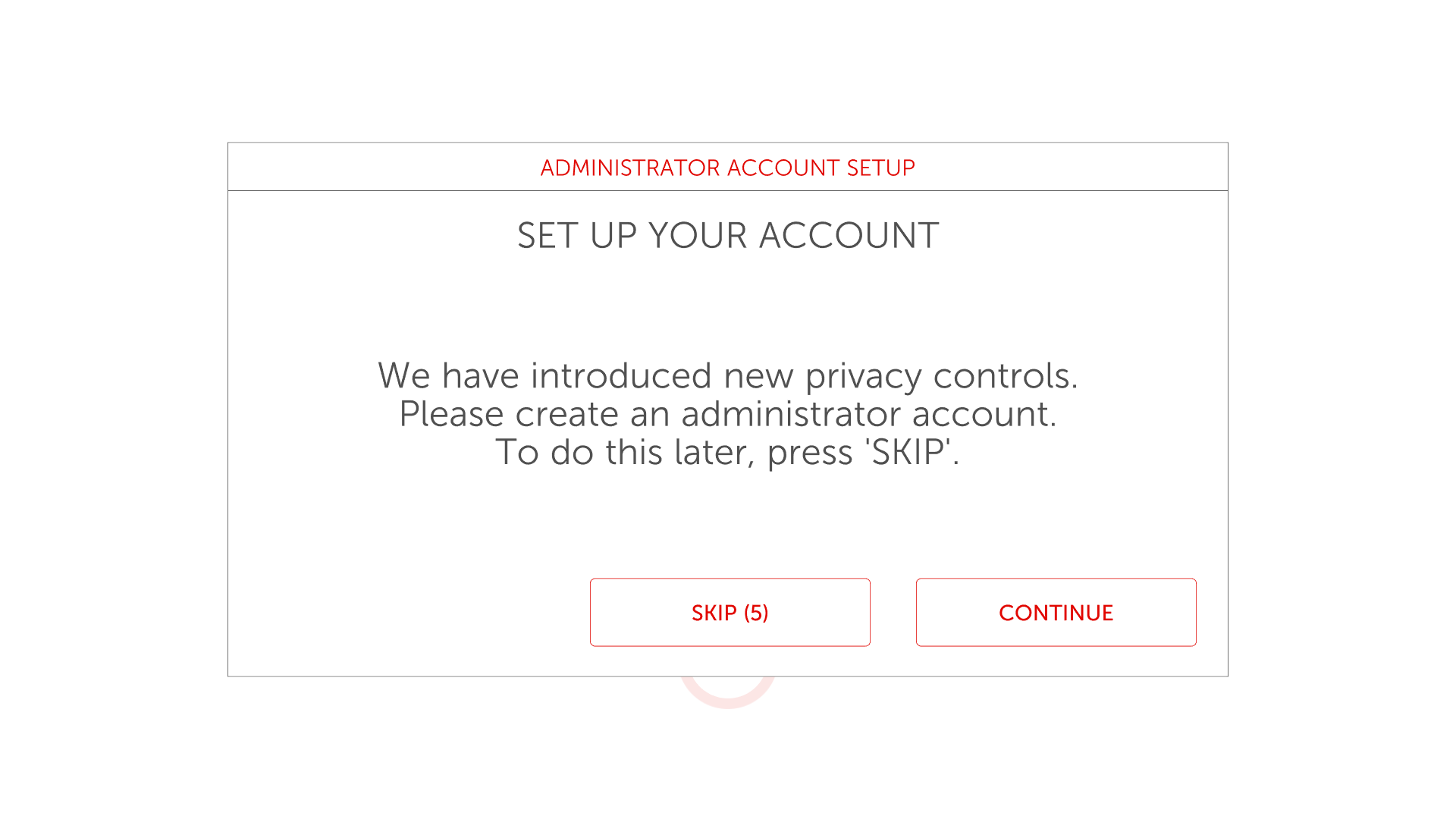Viewport: 1456px width, 819px height.
Task: Click the countdown number (5) on the skip button
Action: (x=756, y=613)
